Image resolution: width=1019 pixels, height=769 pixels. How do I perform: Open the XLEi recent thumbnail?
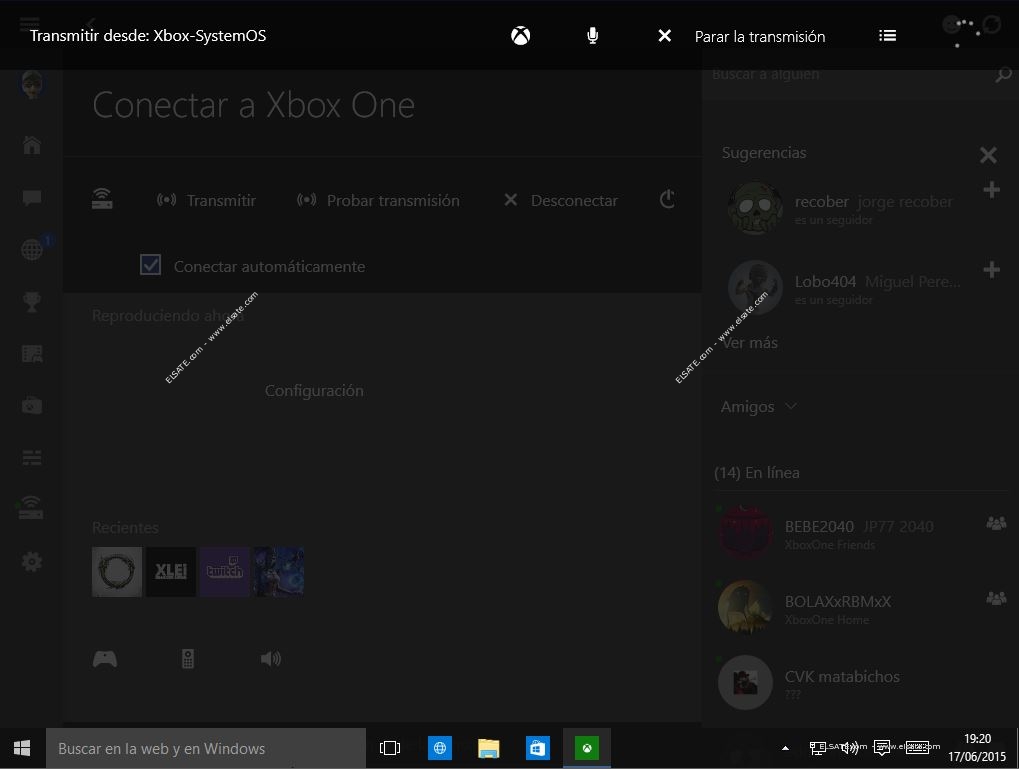171,572
